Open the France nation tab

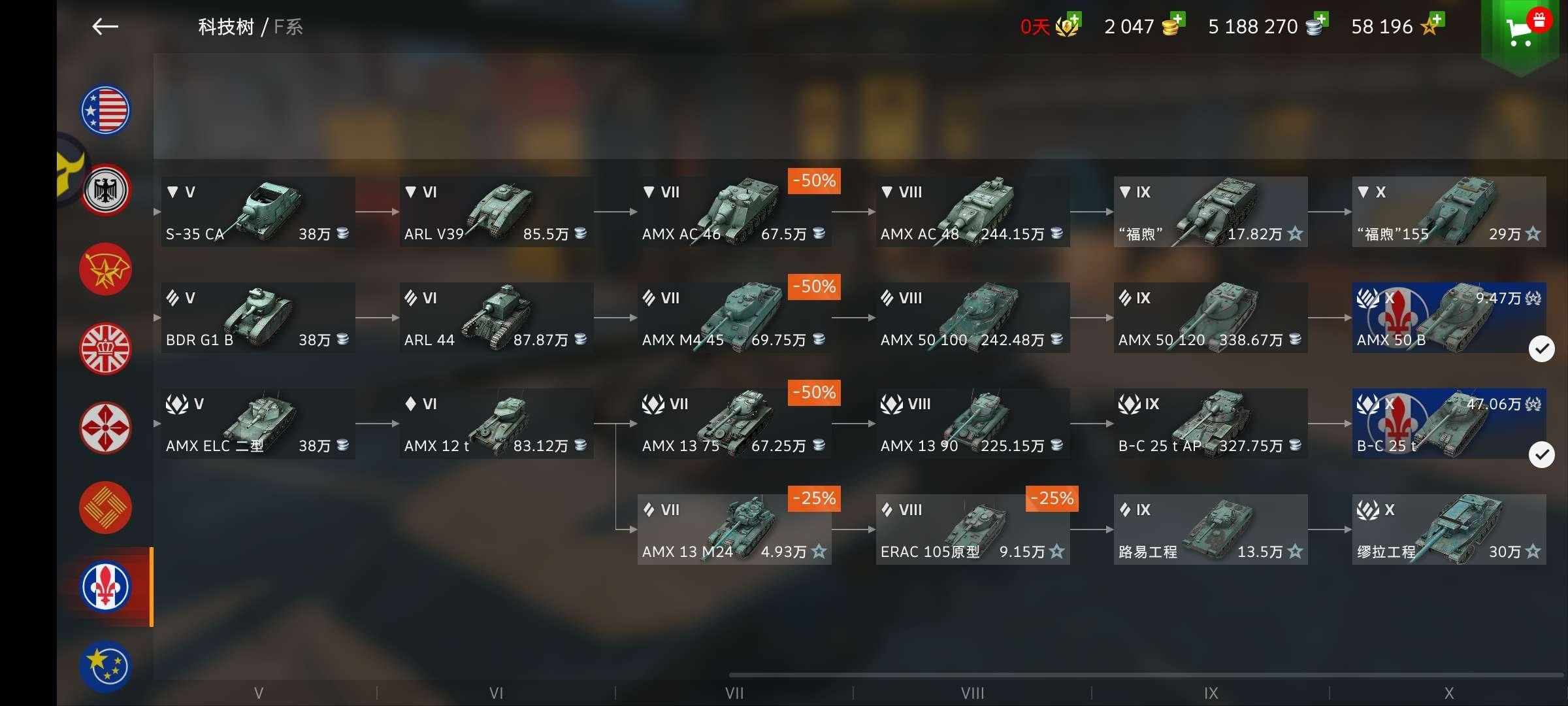(105, 587)
